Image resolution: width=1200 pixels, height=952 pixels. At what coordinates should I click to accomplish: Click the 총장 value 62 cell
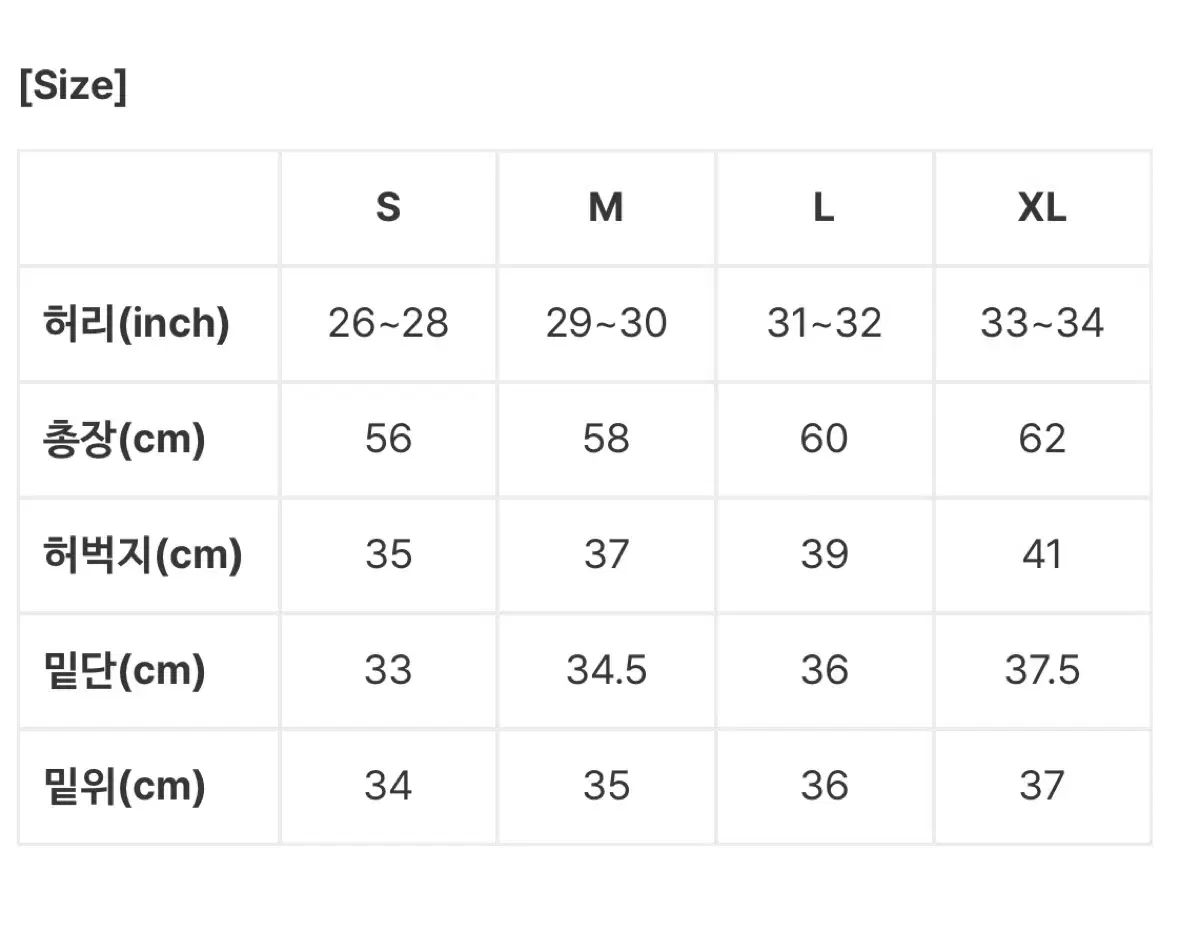[1042, 439]
